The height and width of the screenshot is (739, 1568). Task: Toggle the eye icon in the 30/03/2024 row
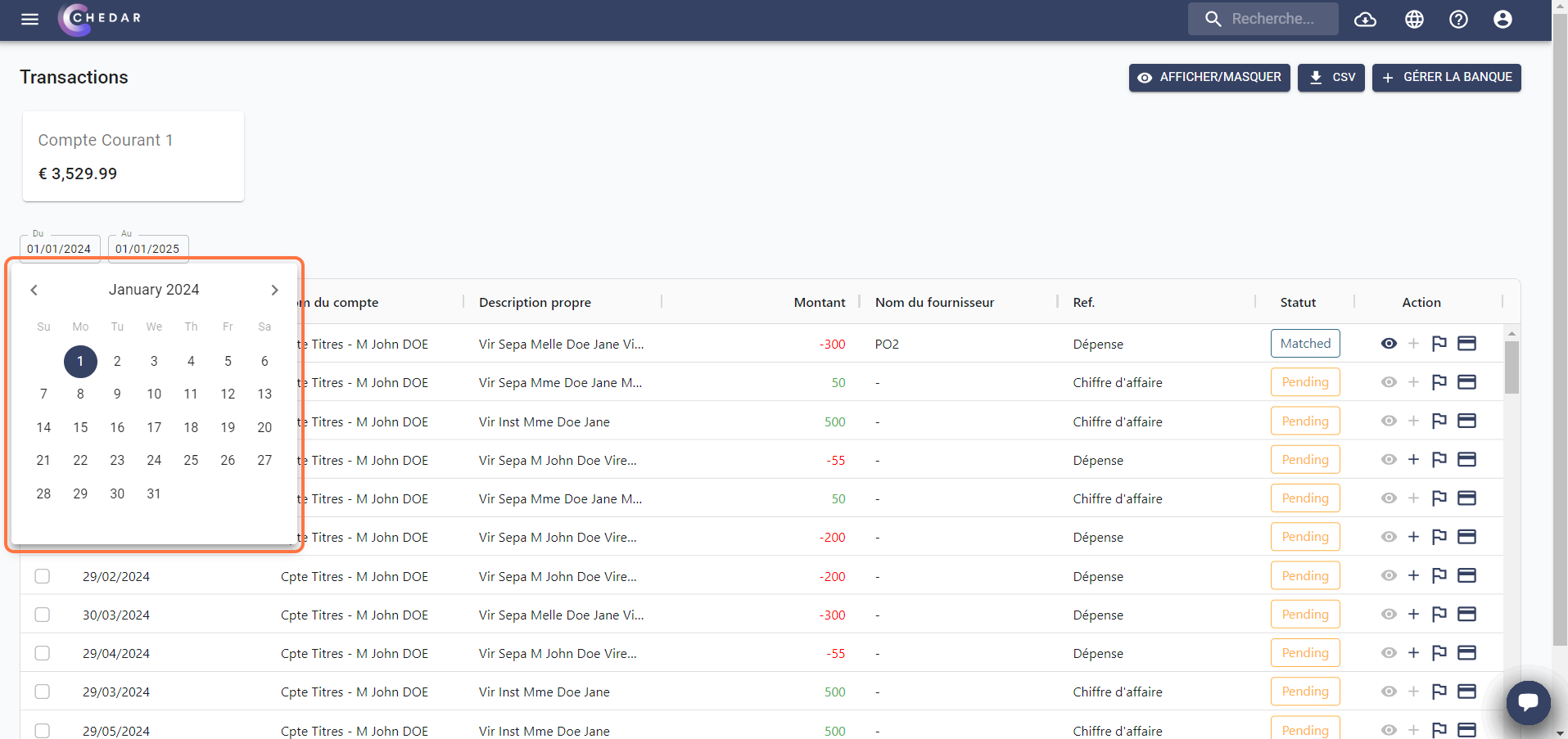(x=1389, y=615)
